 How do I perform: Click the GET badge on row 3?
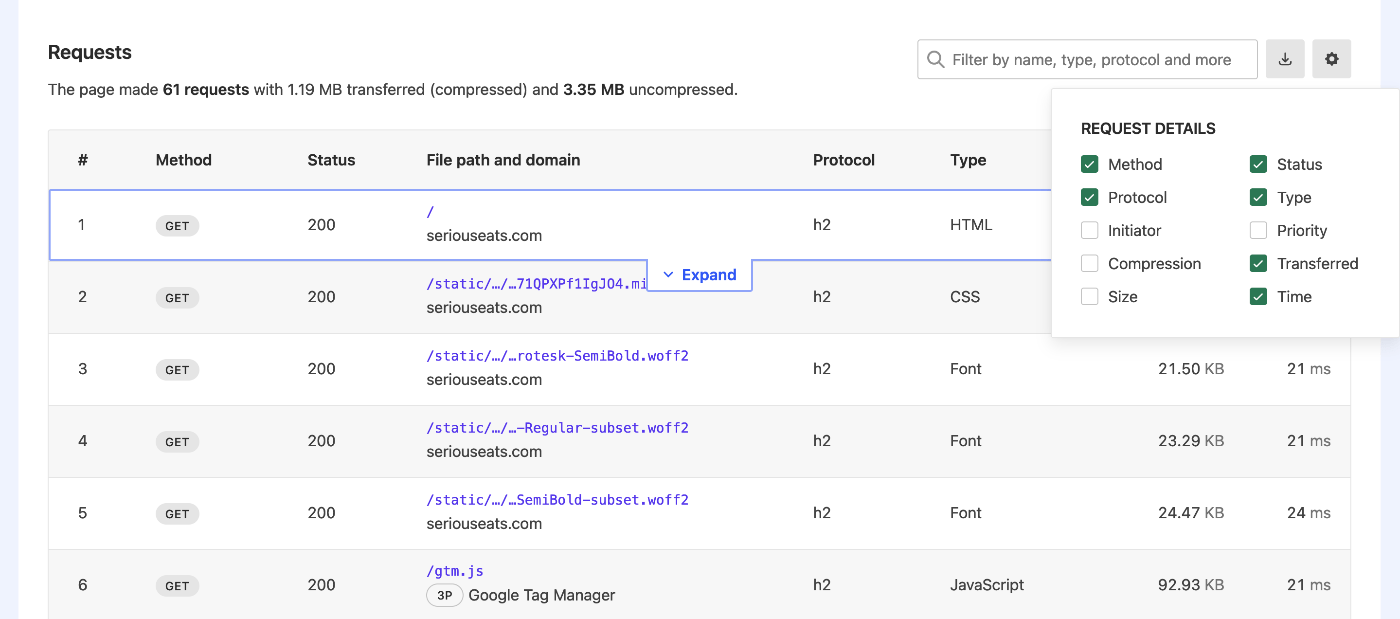point(177,370)
